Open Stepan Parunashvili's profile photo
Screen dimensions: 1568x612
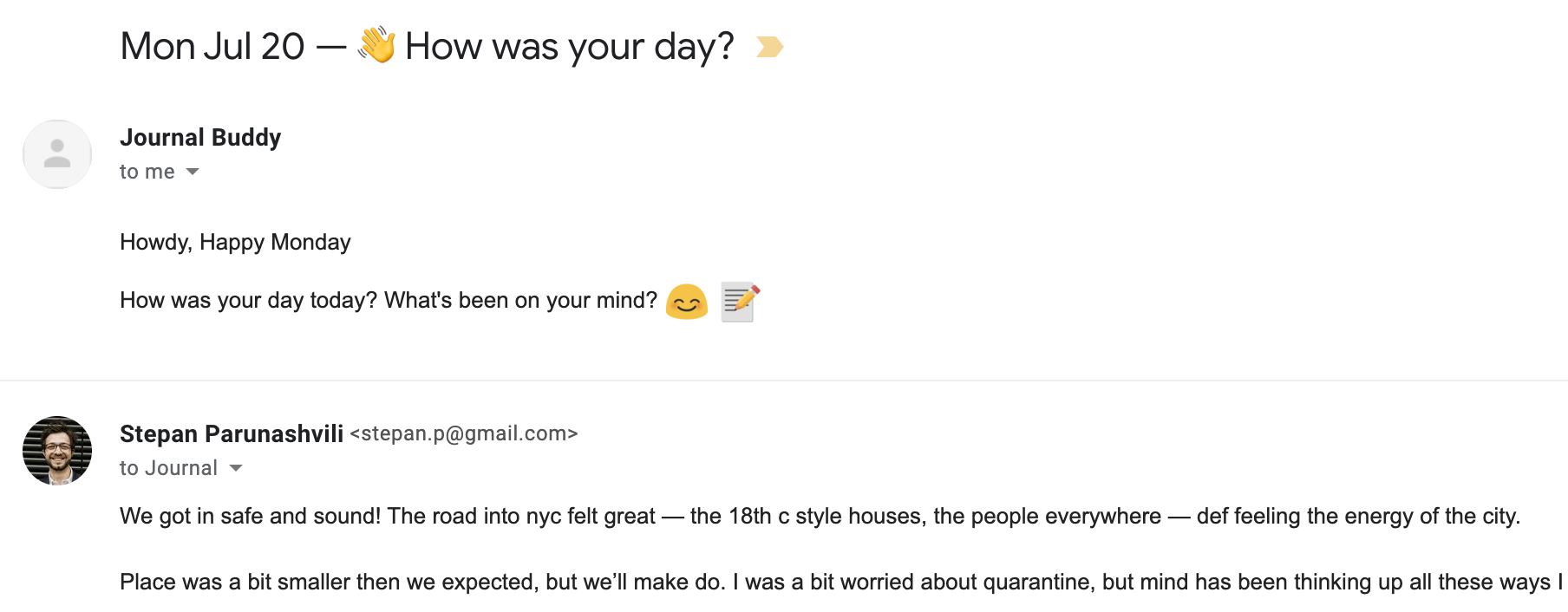[57, 451]
